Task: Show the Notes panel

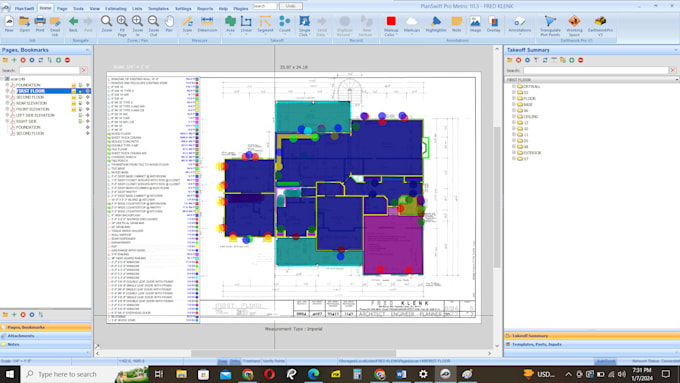Action: pos(46,344)
